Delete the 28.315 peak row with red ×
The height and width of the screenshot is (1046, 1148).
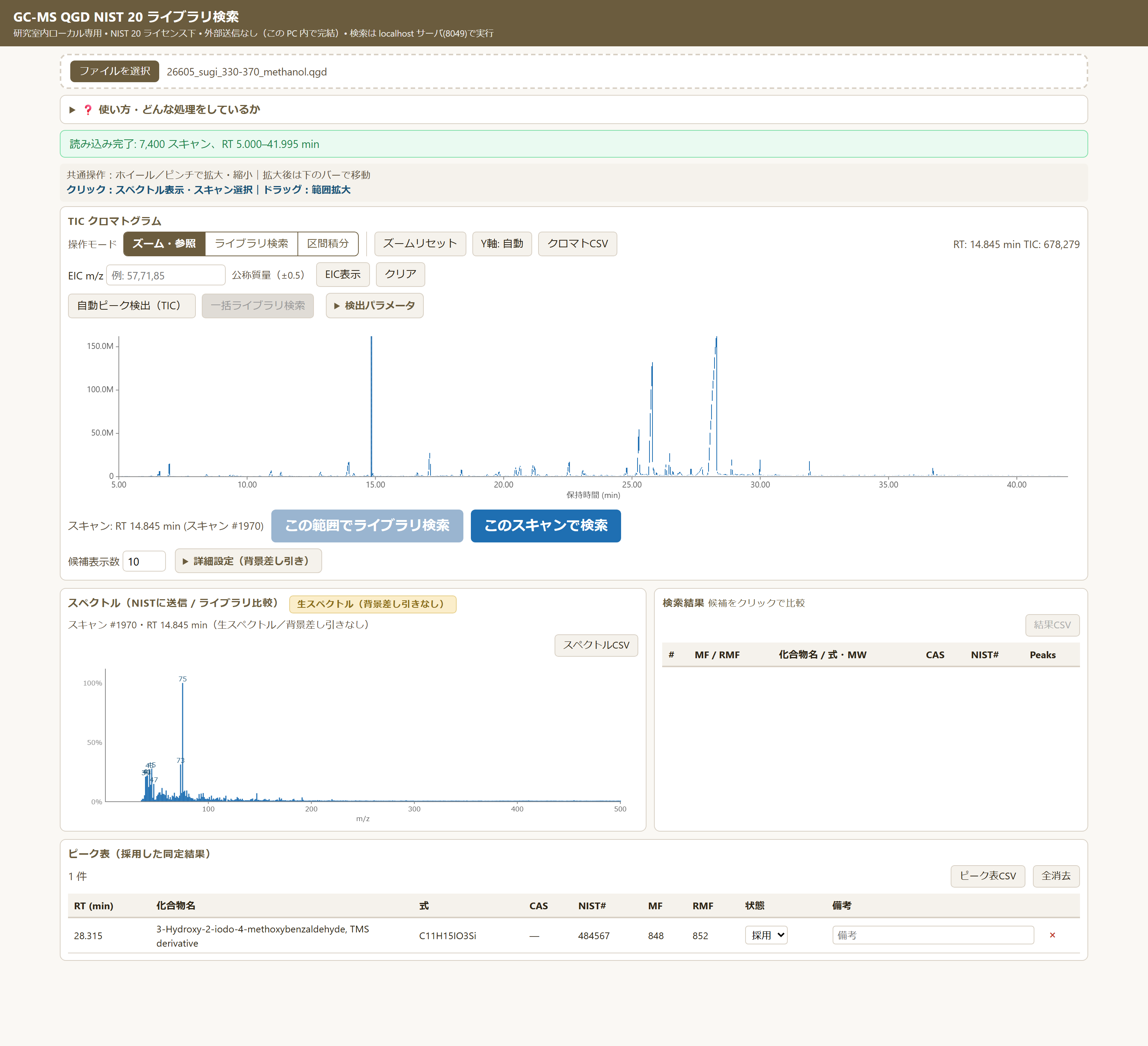tap(1052, 935)
